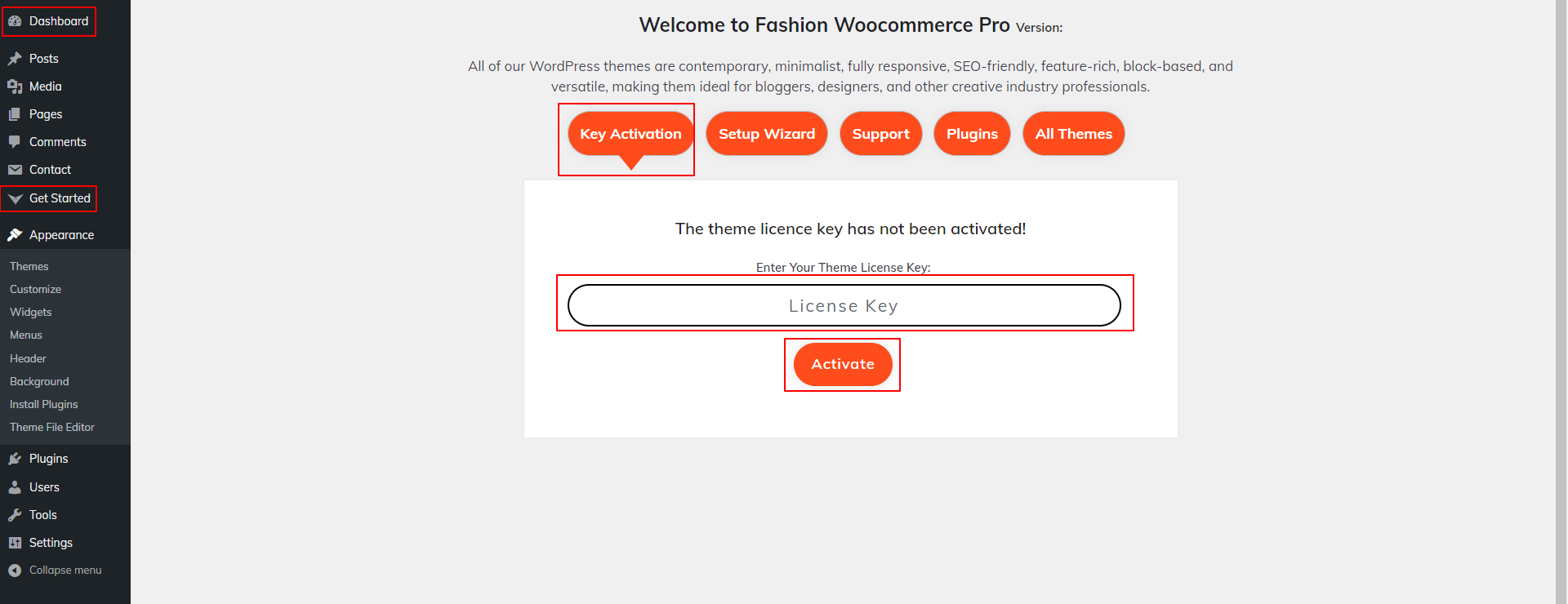Go to the Customize submenu item
The image size is (1568, 604).
pos(35,289)
